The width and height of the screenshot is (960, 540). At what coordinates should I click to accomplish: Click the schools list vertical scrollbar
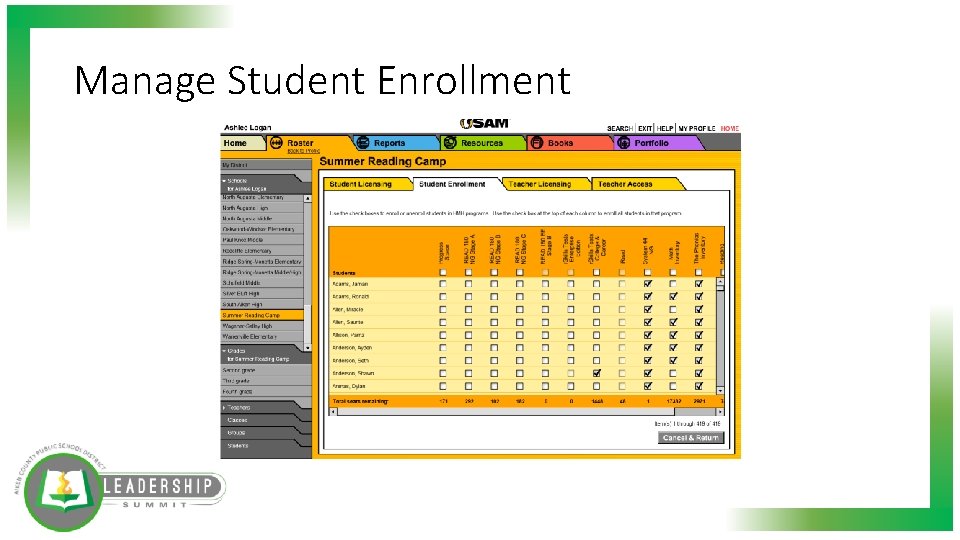point(307,272)
